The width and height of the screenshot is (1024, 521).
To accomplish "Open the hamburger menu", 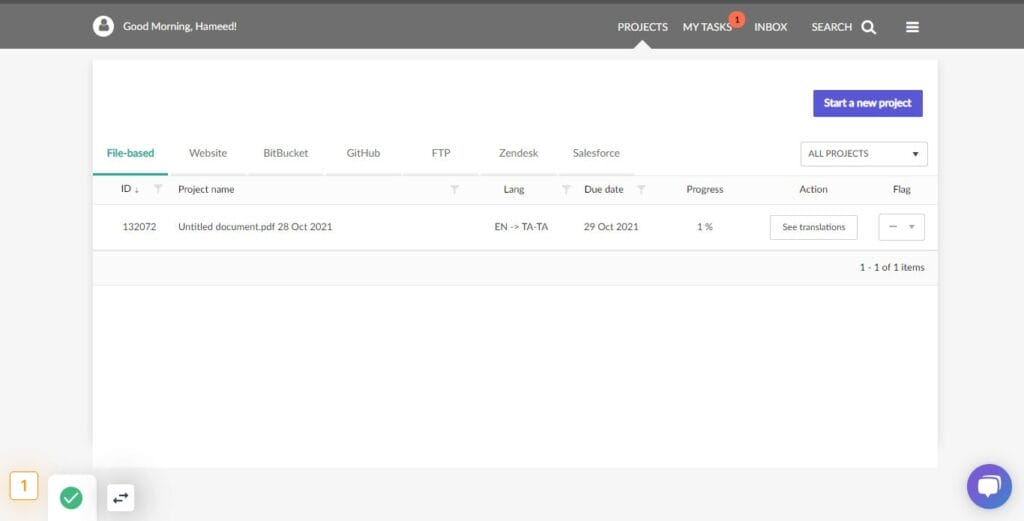I will coord(912,27).
